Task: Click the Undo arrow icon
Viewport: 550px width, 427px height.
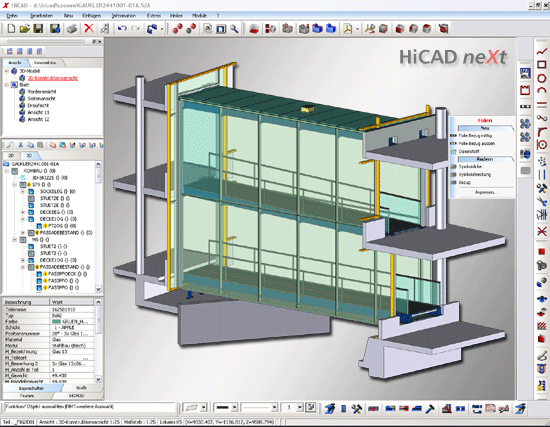Action: tap(122, 28)
